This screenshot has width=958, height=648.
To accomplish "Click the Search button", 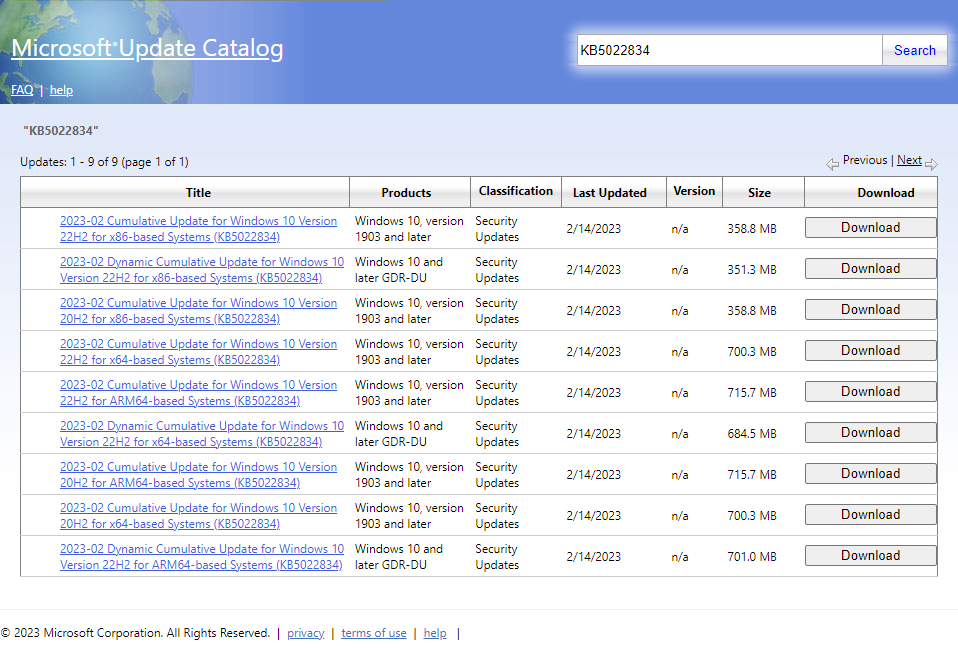I will pyautogui.click(x=915, y=50).
